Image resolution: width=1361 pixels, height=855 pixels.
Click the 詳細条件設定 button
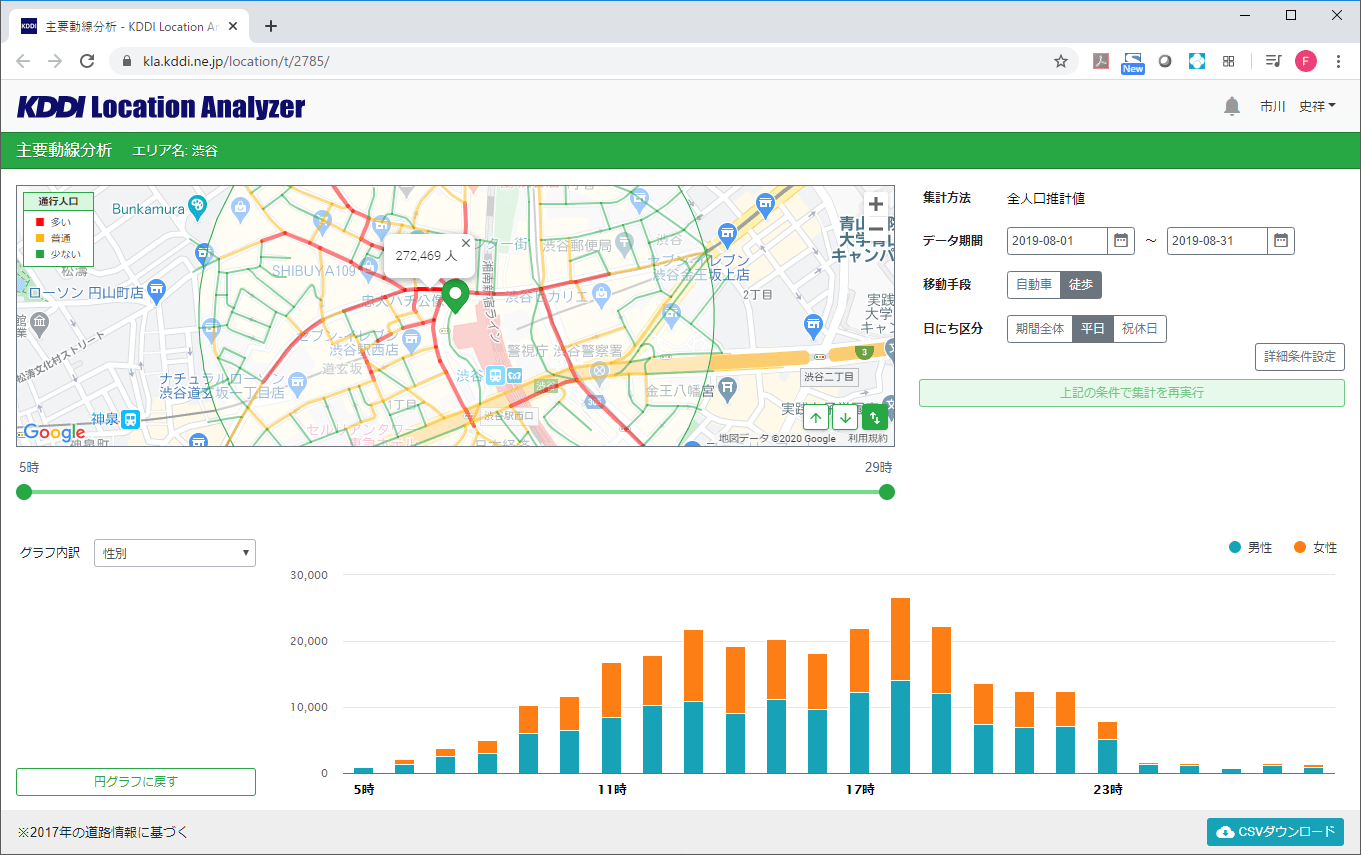(1300, 357)
